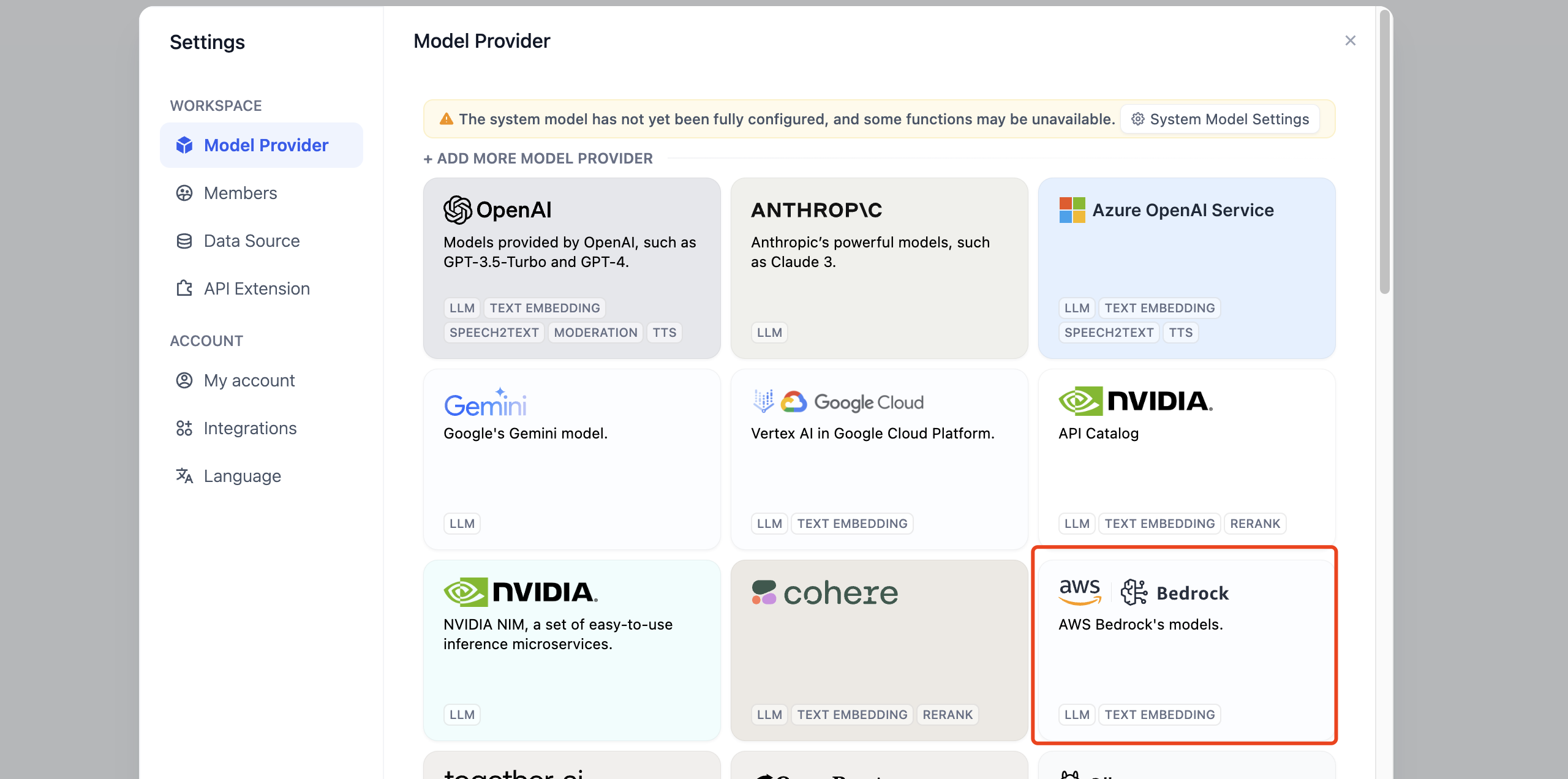This screenshot has height=779, width=1568.
Task: Click the Model Provider cube icon
Action: point(184,145)
